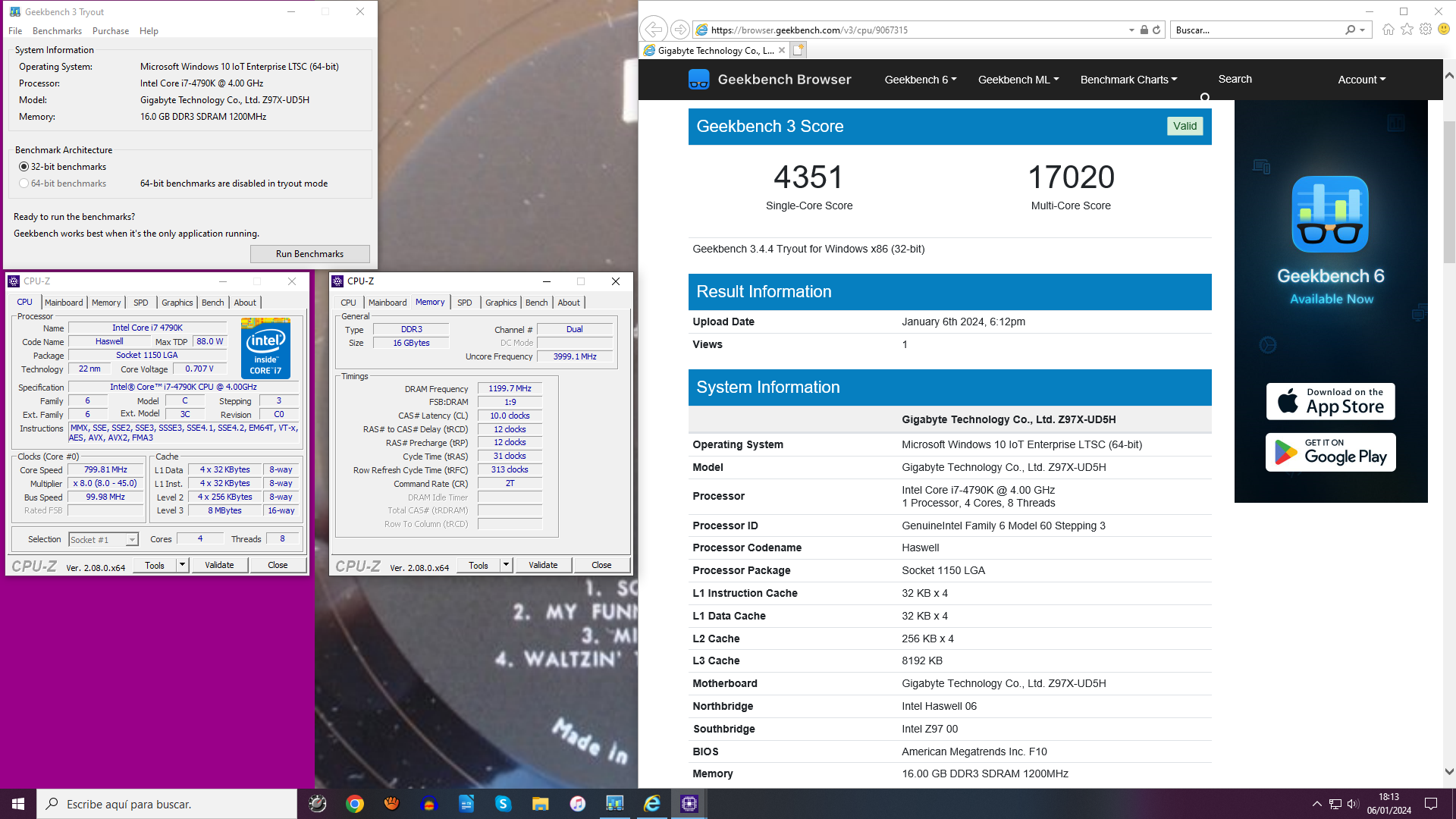
Task: Open iTunes from the taskbar
Action: click(577, 804)
